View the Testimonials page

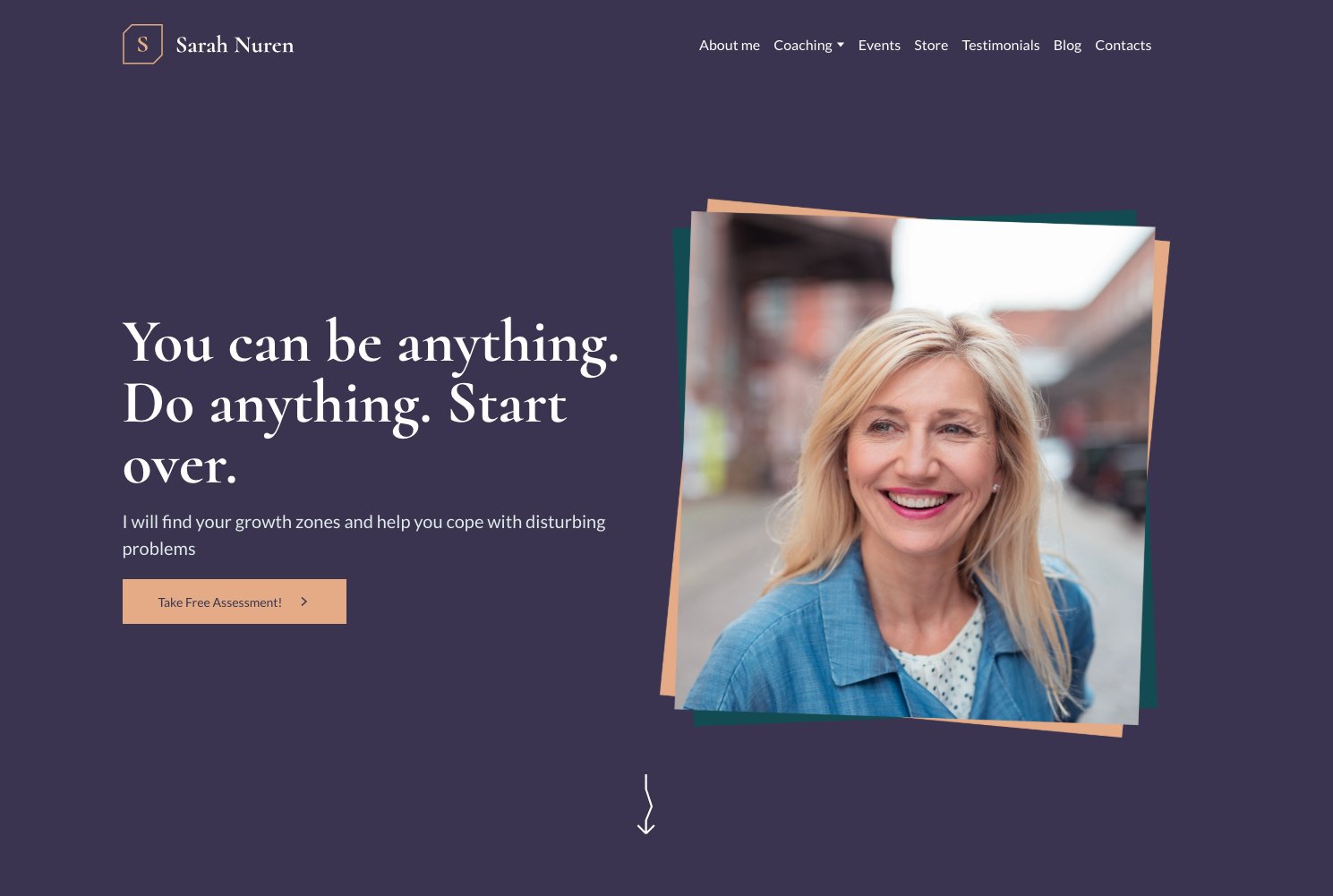point(1000,45)
